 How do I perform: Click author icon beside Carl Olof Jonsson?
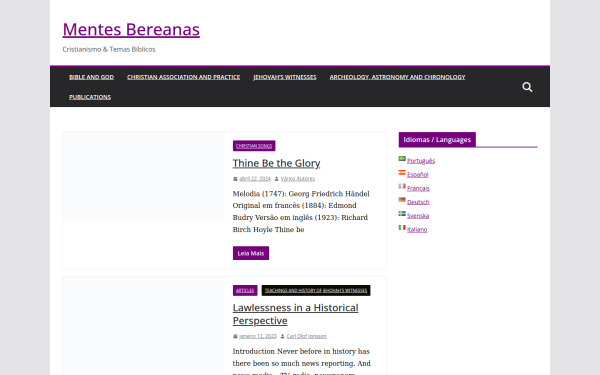pos(282,336)
